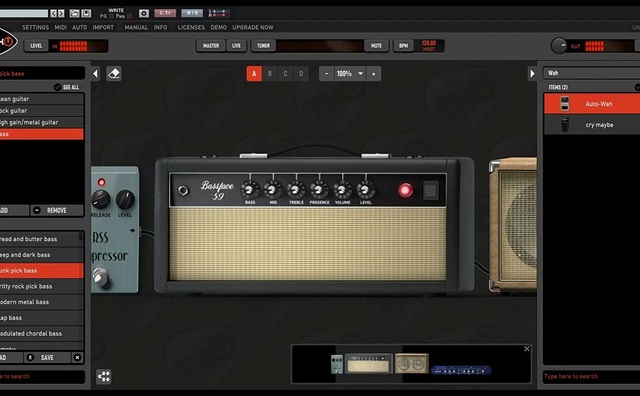Click the zoom in plus button

373,74
